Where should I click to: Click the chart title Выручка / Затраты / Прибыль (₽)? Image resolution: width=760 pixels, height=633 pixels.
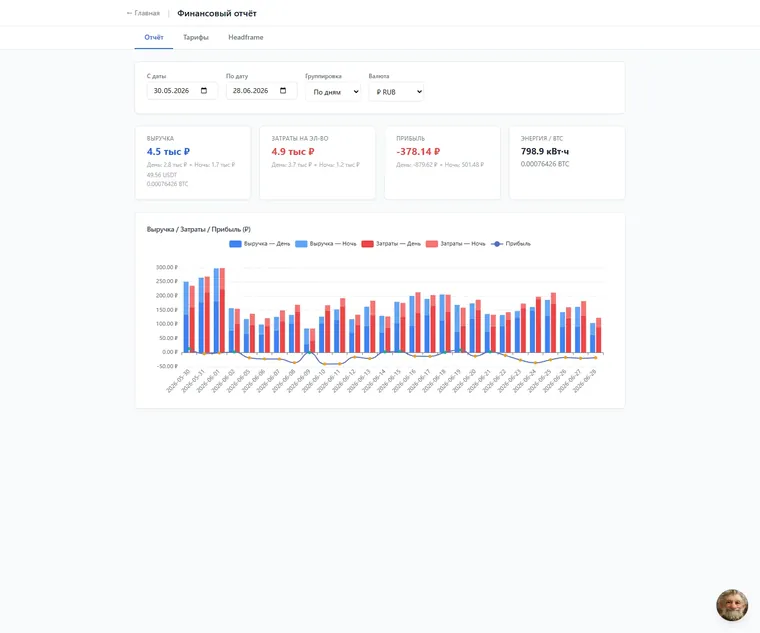[x=199, y=229]
